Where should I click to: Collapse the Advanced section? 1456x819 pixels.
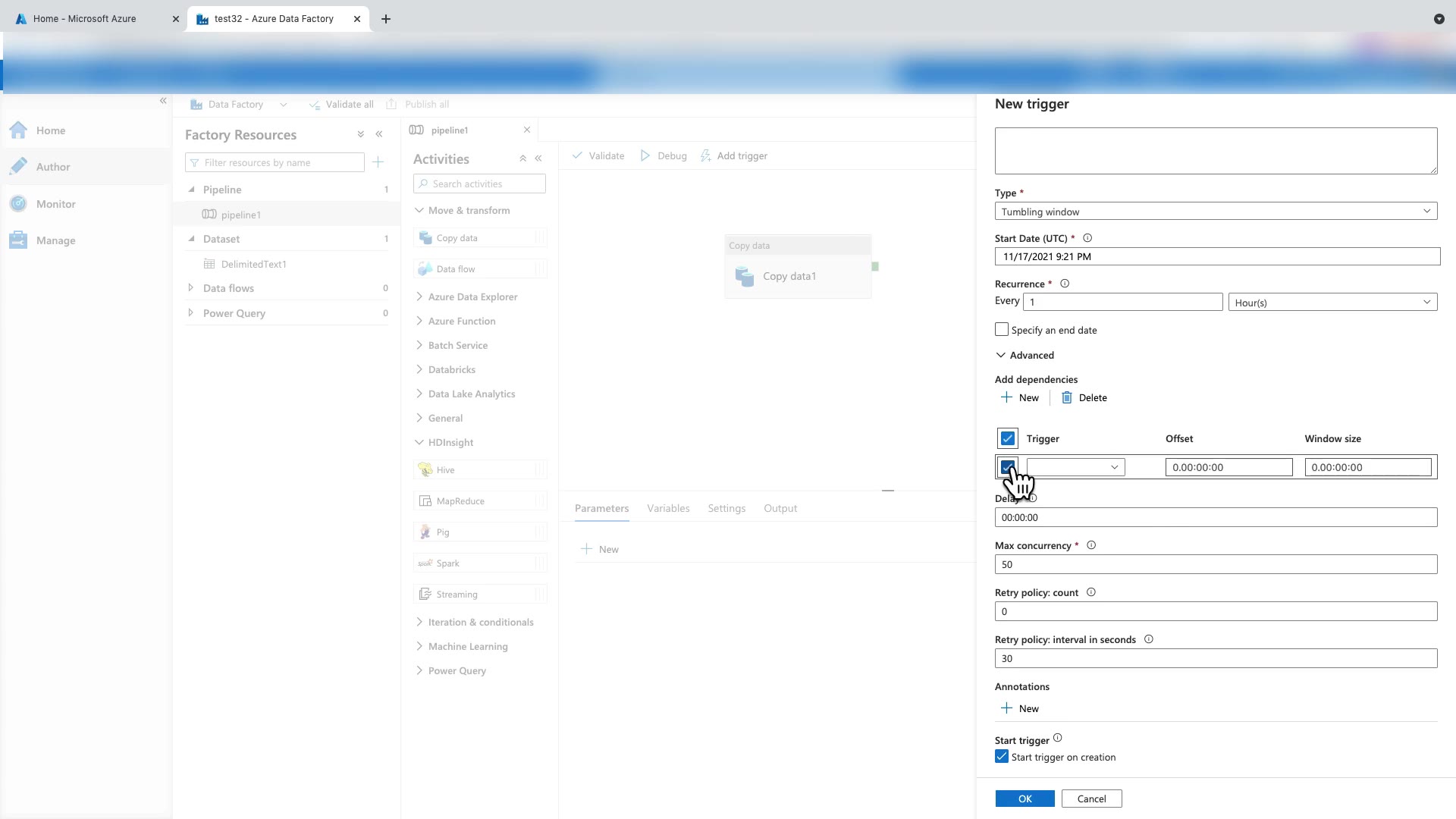coord(1025,355)
